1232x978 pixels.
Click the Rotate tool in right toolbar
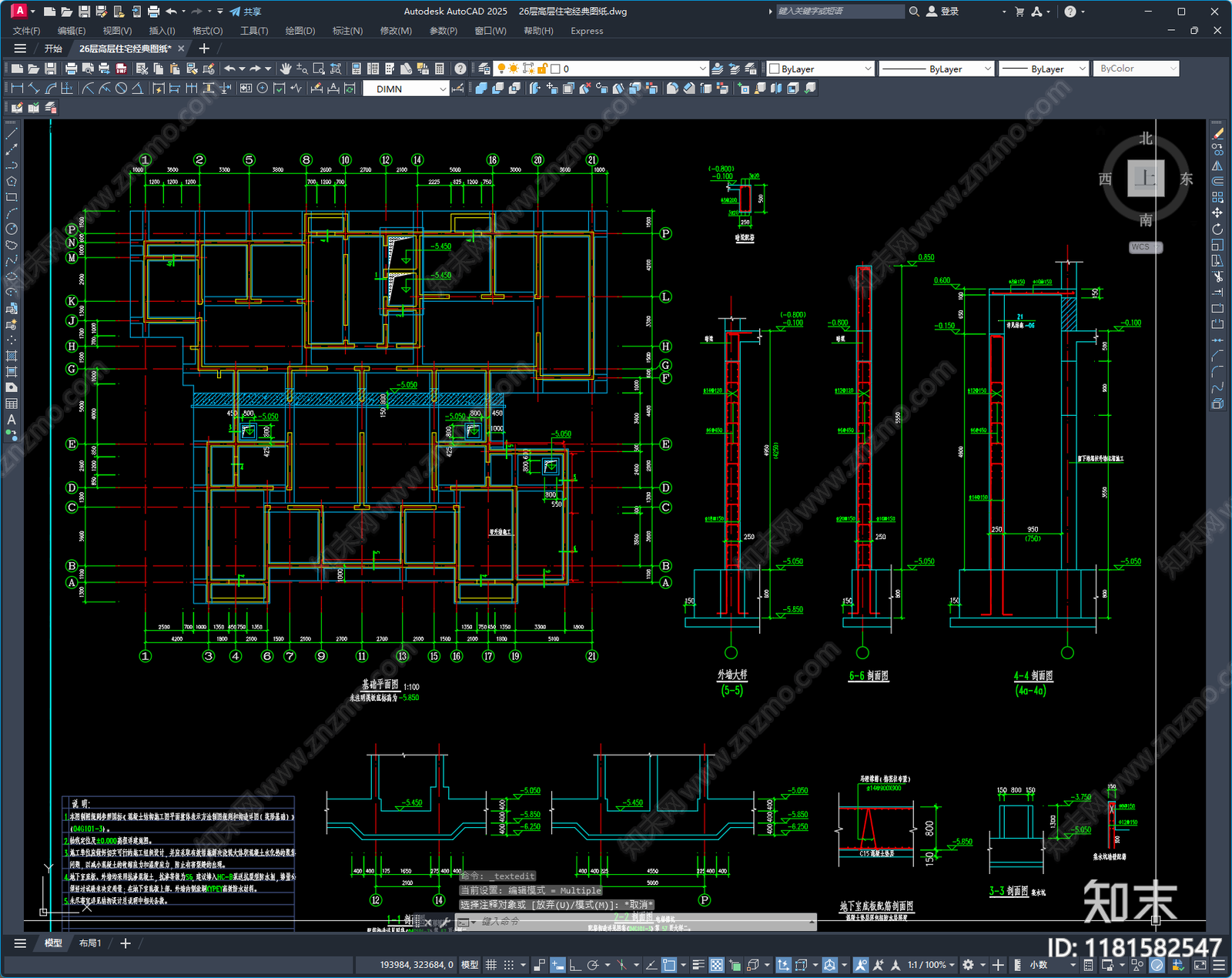pos(1217,229)
